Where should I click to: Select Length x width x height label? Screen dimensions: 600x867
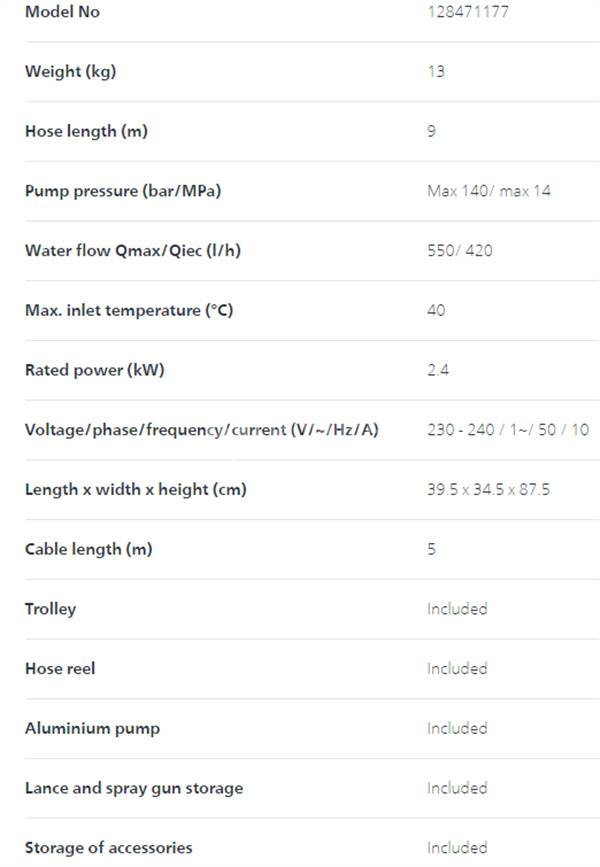click(x=135, y=489)
